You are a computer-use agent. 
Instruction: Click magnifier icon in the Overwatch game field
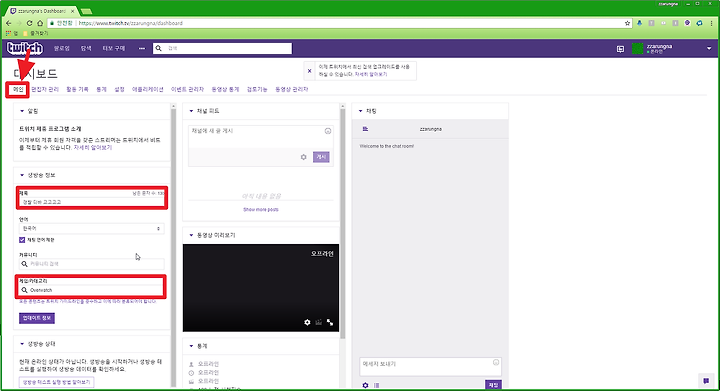click(x=24, y=290)
